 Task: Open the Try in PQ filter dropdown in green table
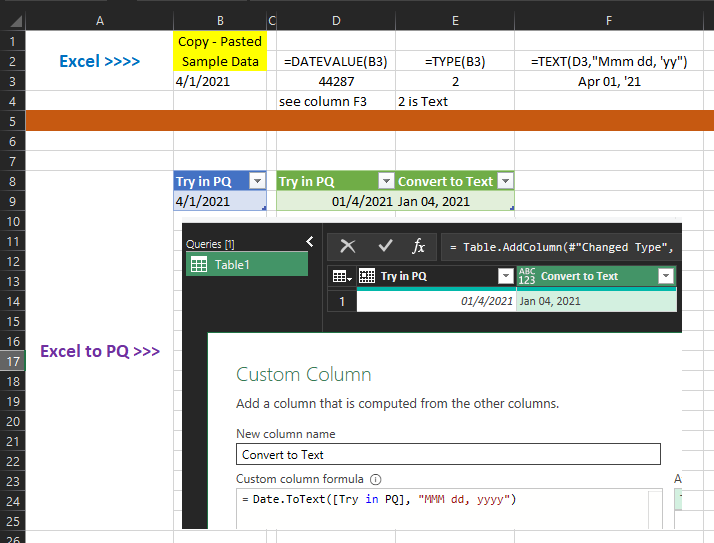click(386, 181)
